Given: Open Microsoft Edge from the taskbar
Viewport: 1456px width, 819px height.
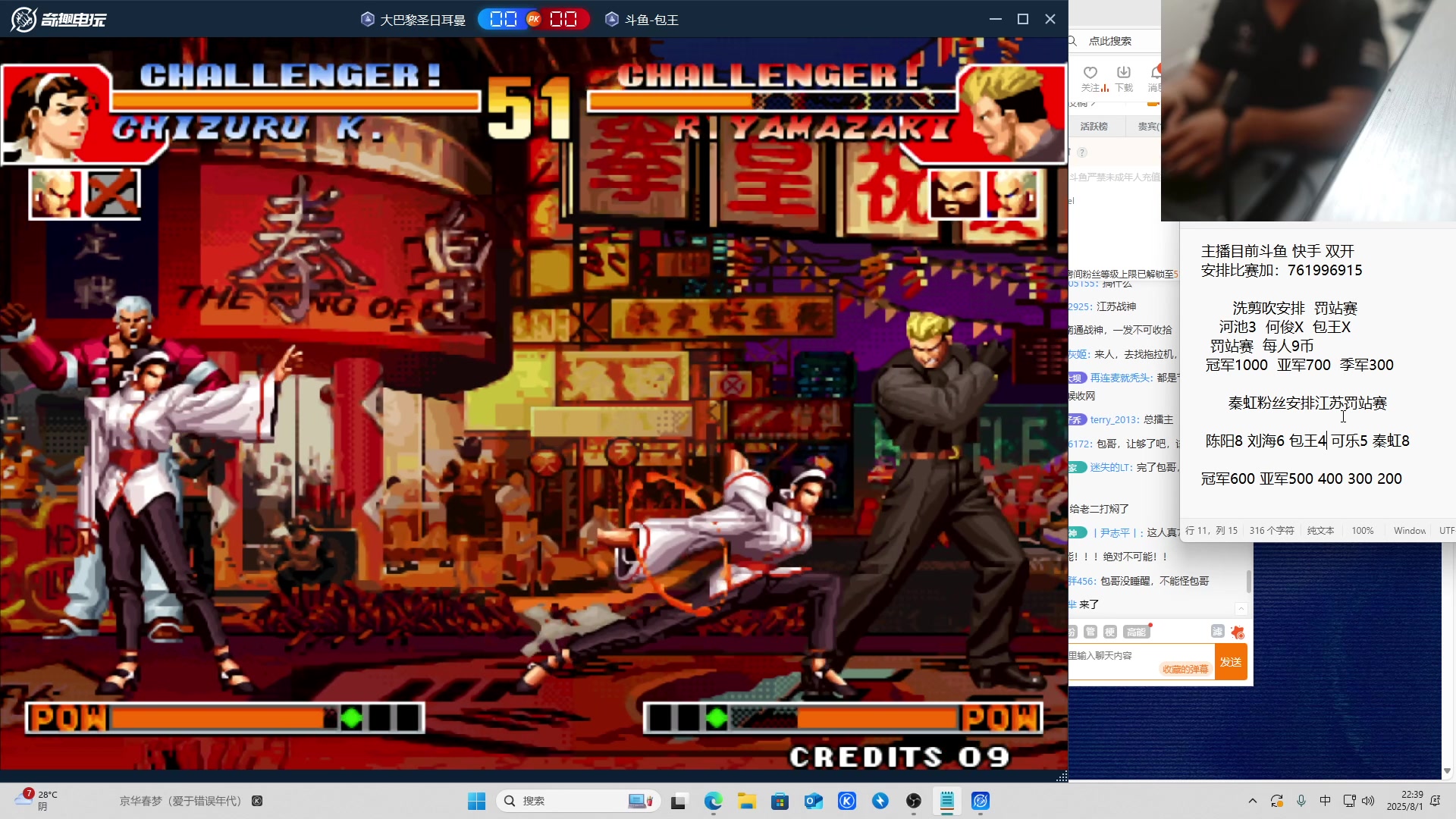Looking at the screenshot, I should point(713,801).
